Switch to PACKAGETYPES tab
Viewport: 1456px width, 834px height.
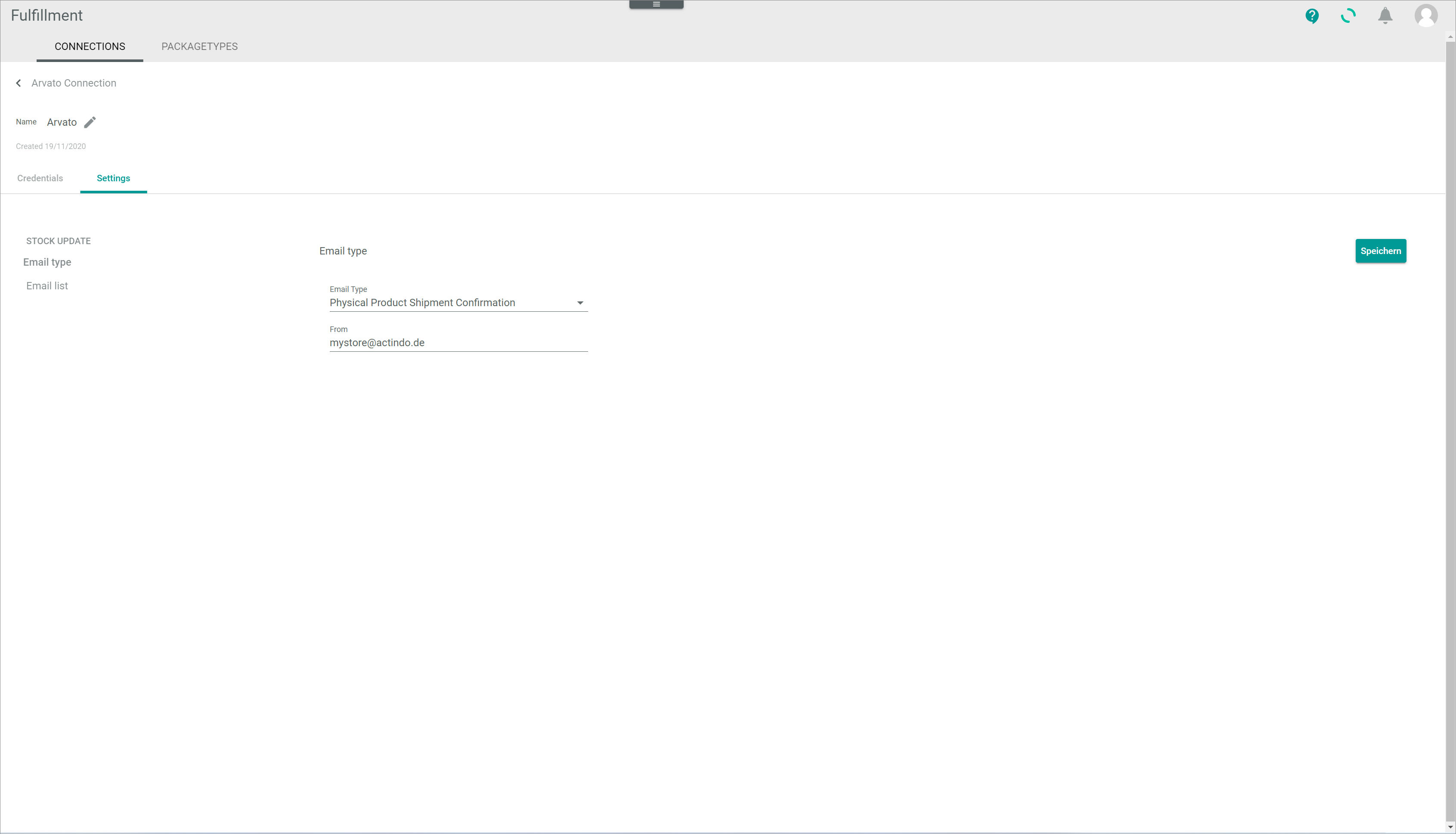(x=199, y=46)
